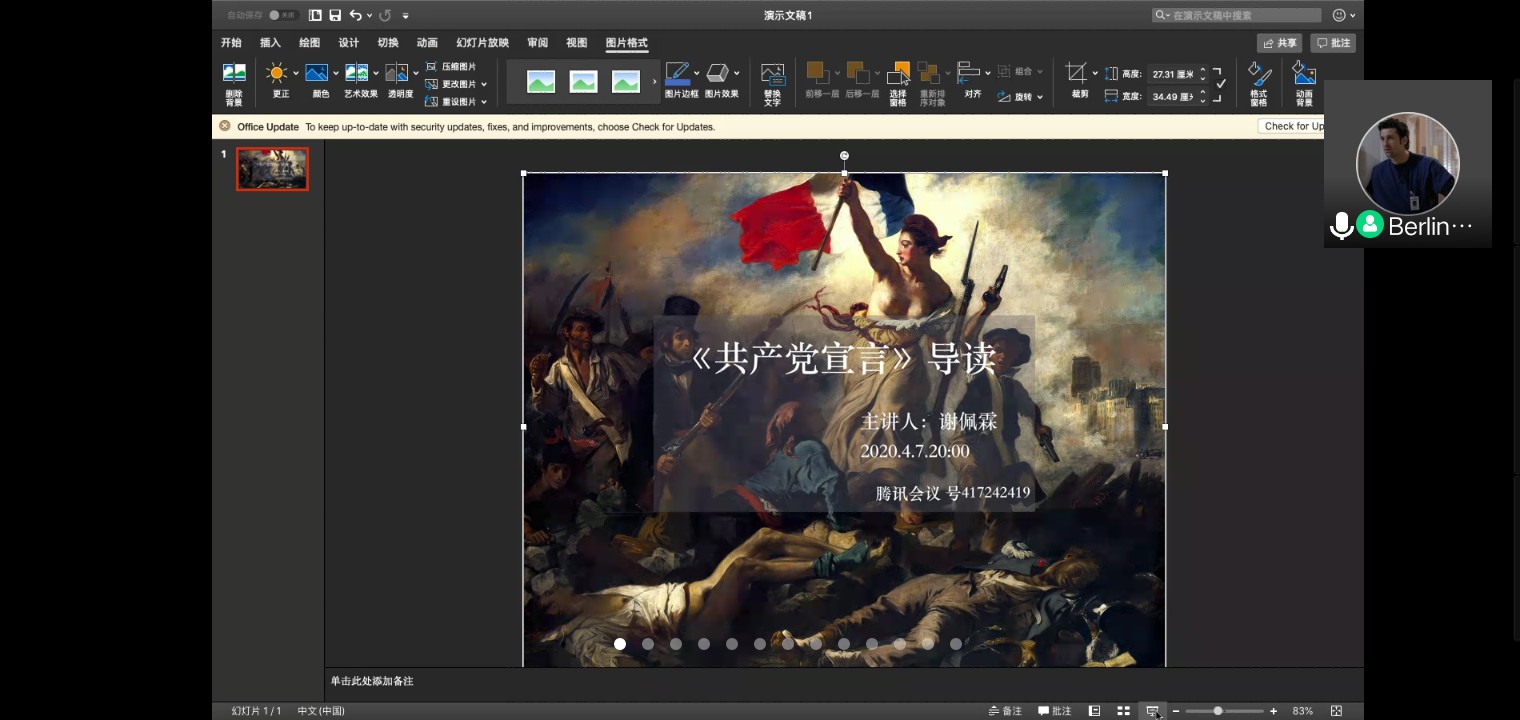Open the Format Pane (格式窗格)
Screen dimensions: 1520x720
coord(1259,74)
